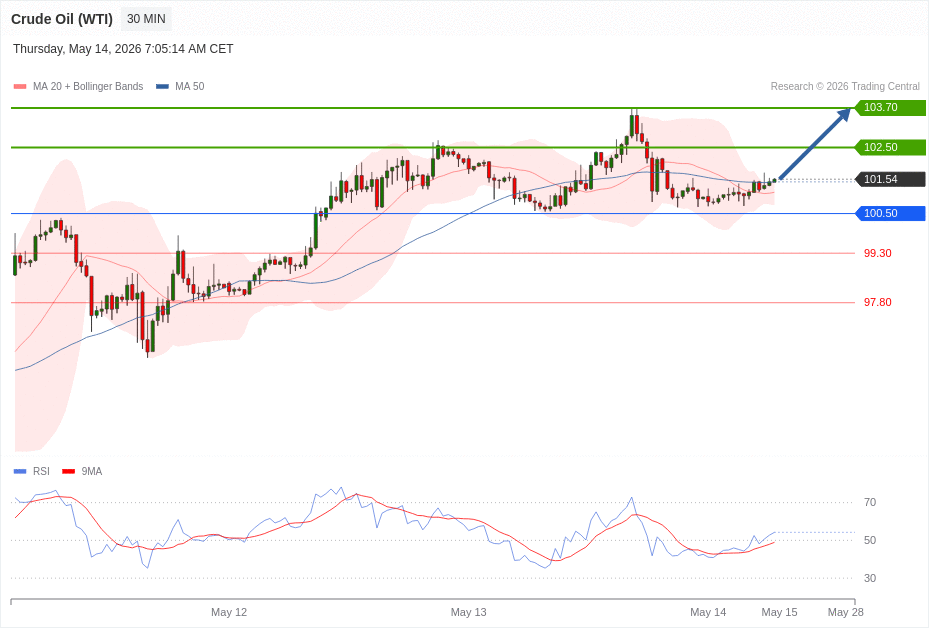The image size is (929, 629).
Task: Click the May 12 date axis label
Action: [x=229, y=612]
